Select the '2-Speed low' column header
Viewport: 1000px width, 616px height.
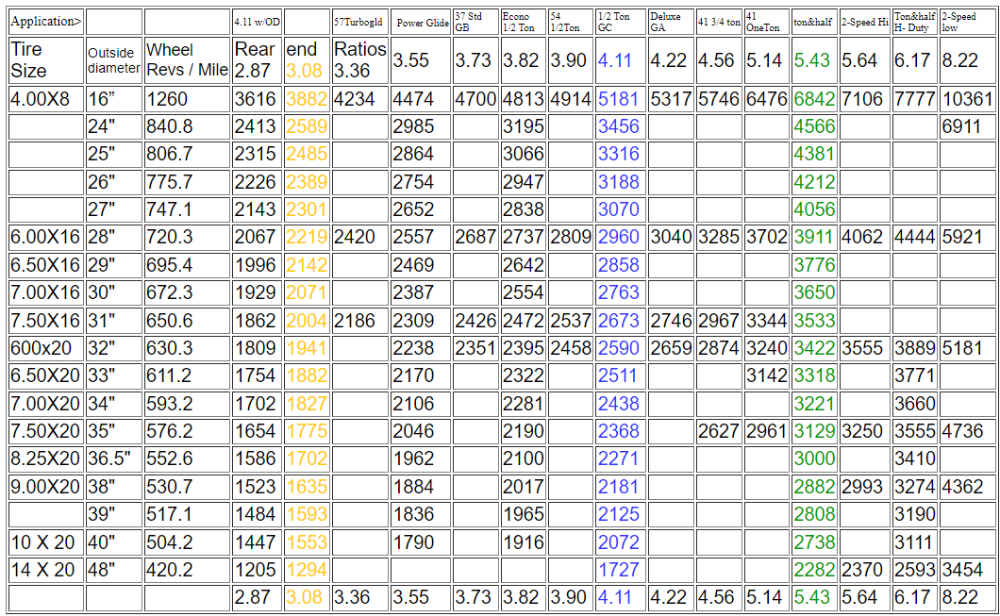(962, 17)
